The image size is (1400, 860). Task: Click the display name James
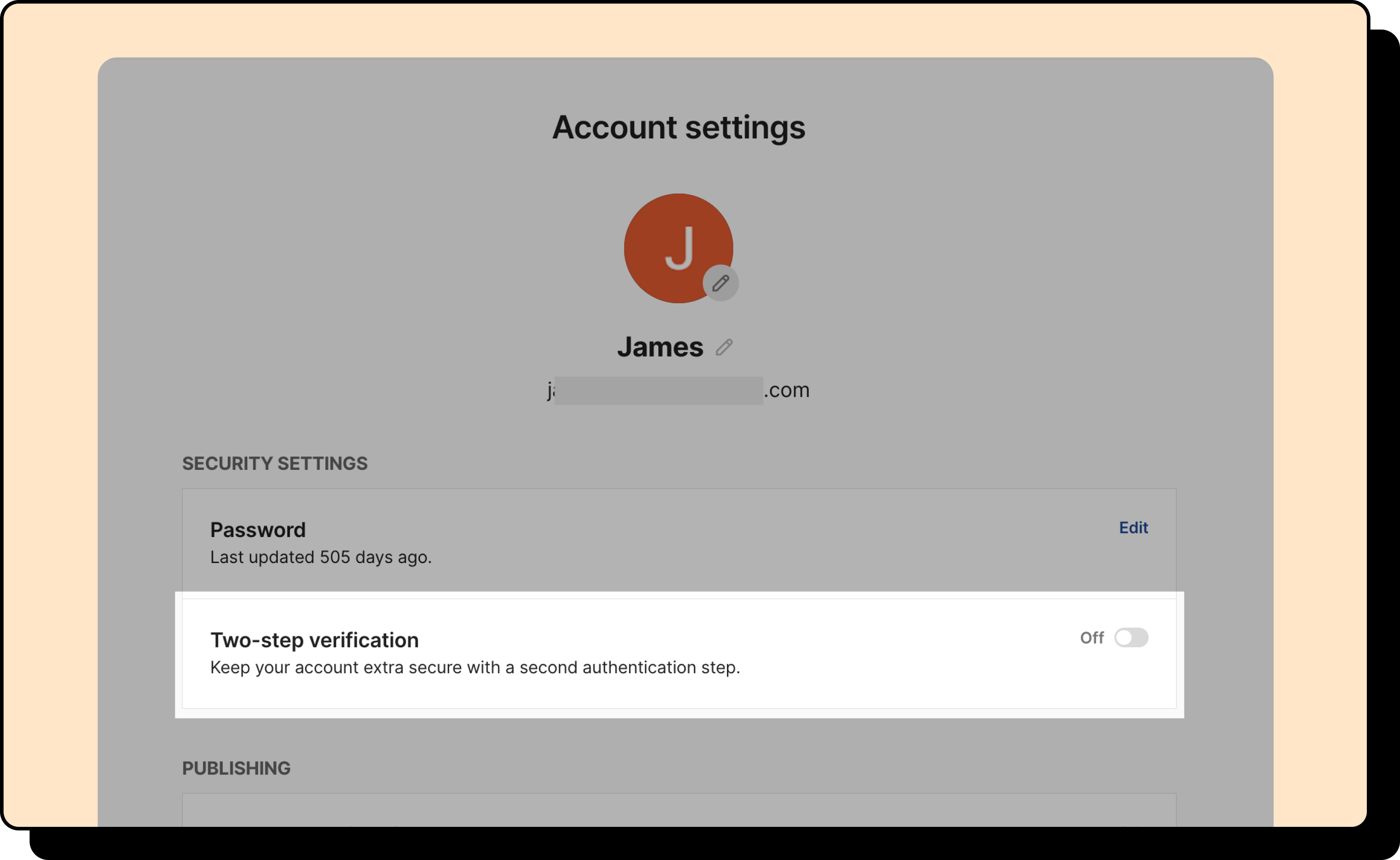point(660,347)
